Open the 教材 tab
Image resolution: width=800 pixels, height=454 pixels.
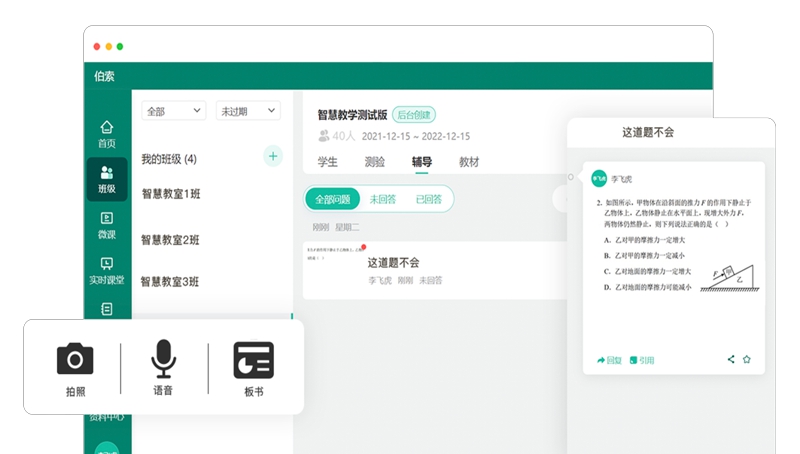469,162
